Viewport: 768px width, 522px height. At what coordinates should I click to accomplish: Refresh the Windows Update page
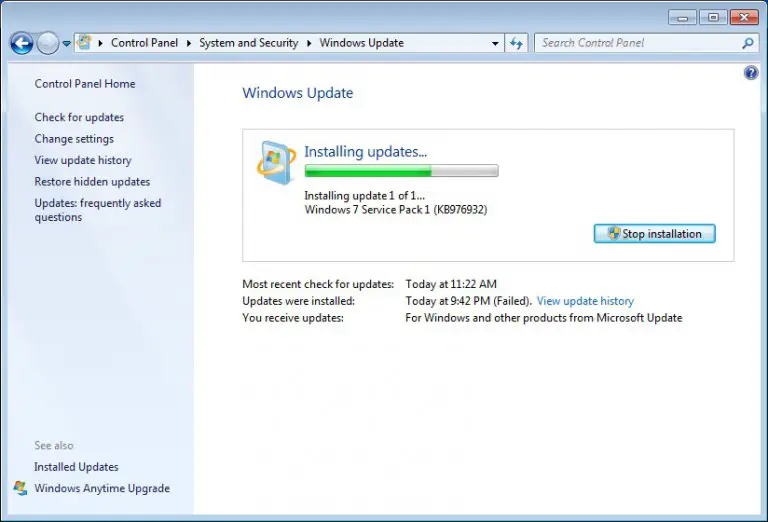[516, 44]
